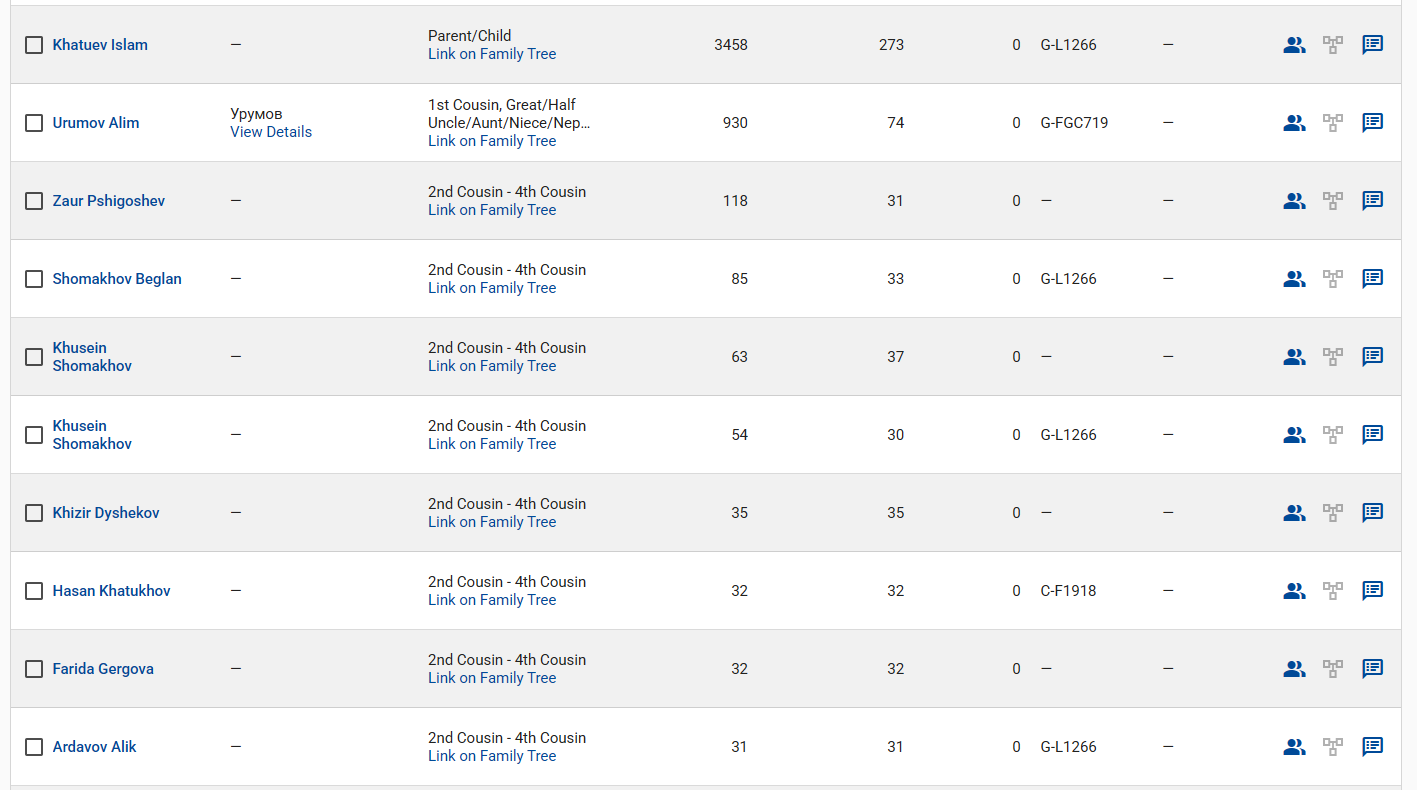
Task: Open notes icon for Khizir Dyshekov
Action: click(1373, 513)
